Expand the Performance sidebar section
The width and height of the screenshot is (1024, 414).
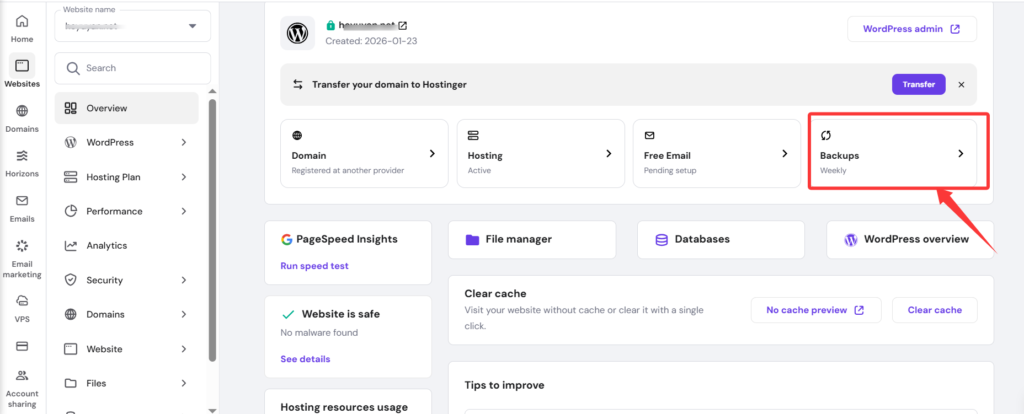tap(126, 211)
